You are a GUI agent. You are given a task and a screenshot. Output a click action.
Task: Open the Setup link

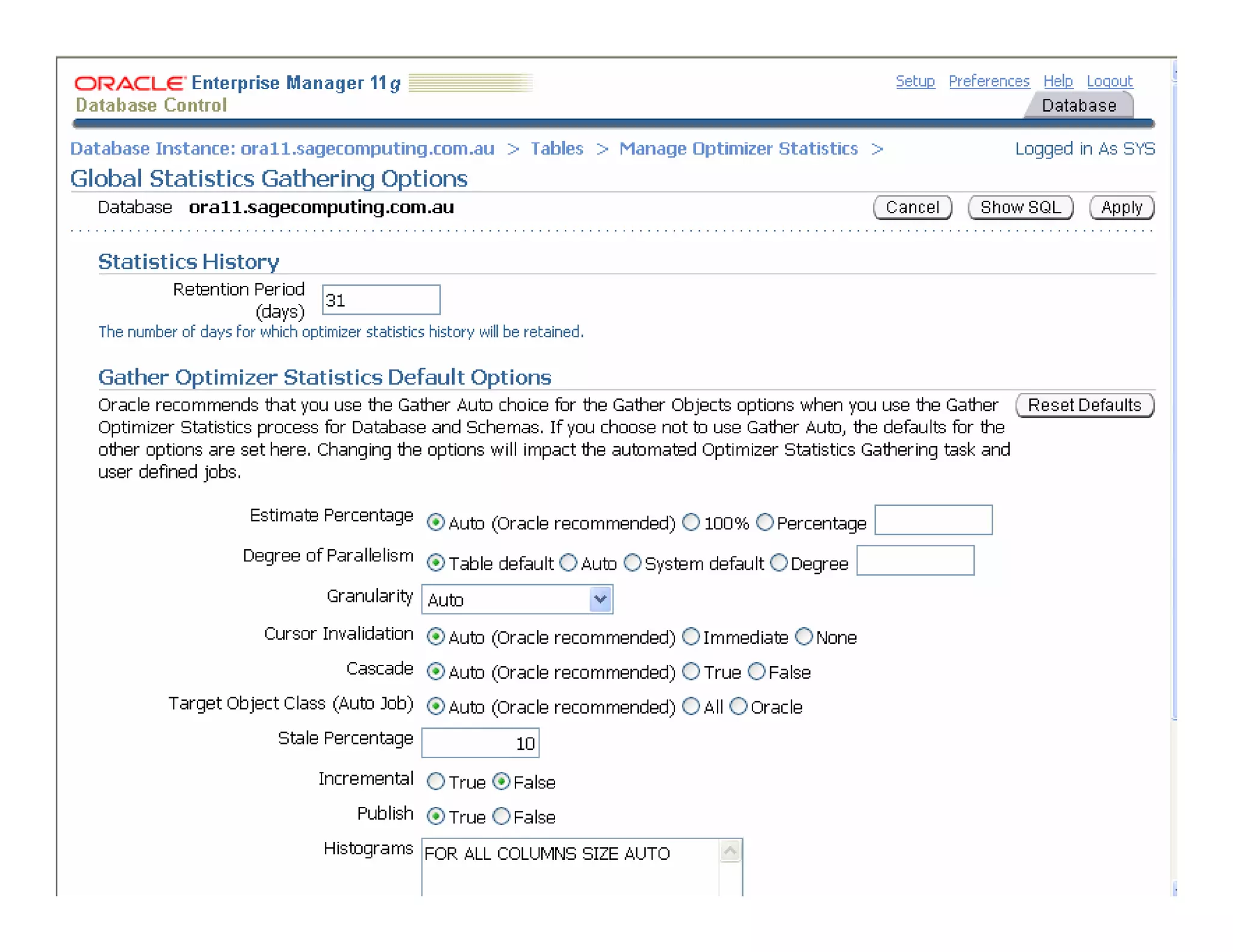pyautogui.click(x=915, y=81)
